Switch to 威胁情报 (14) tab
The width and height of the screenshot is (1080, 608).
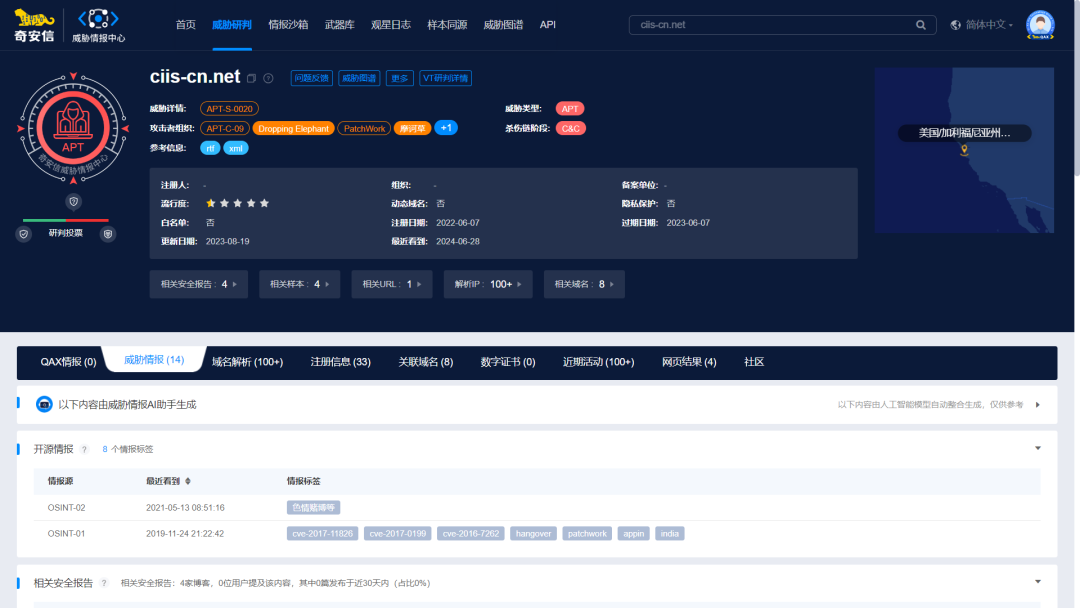click(154, 360)
